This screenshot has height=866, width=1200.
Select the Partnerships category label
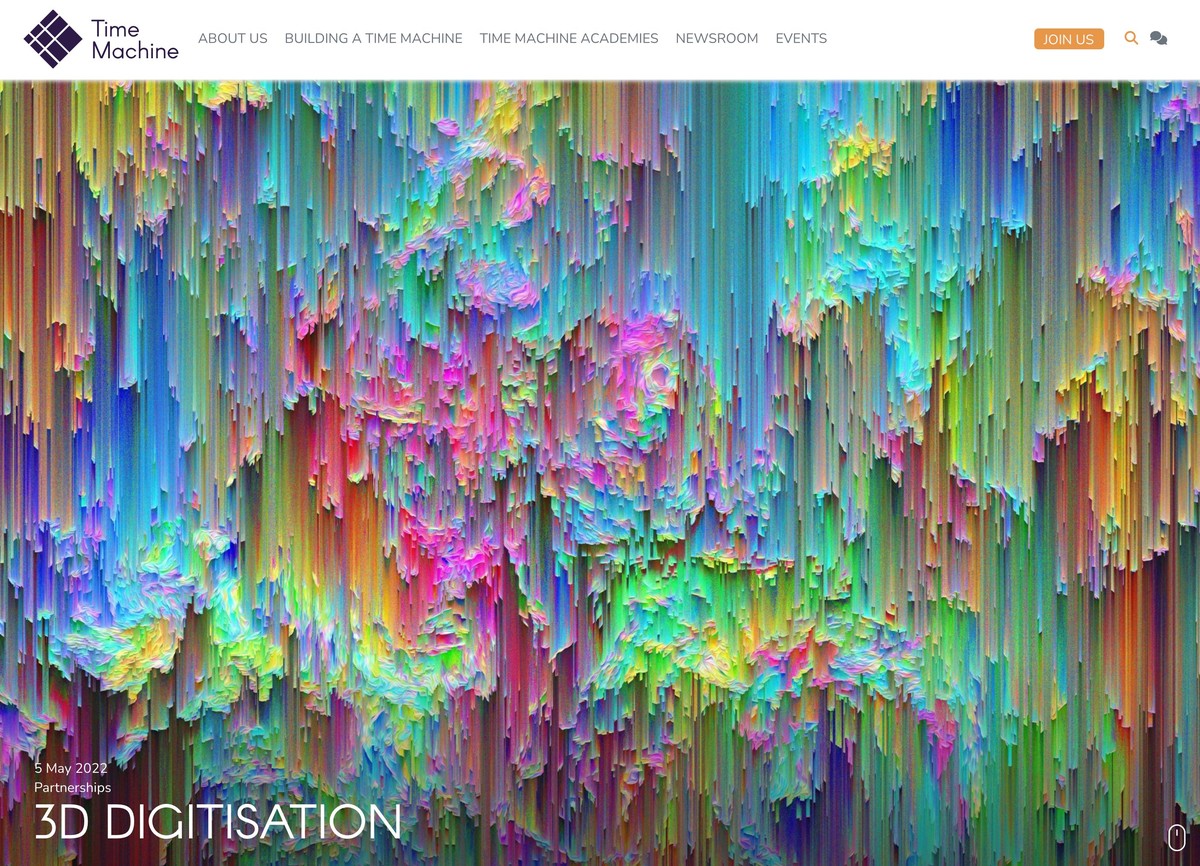[x=72, y=787]
